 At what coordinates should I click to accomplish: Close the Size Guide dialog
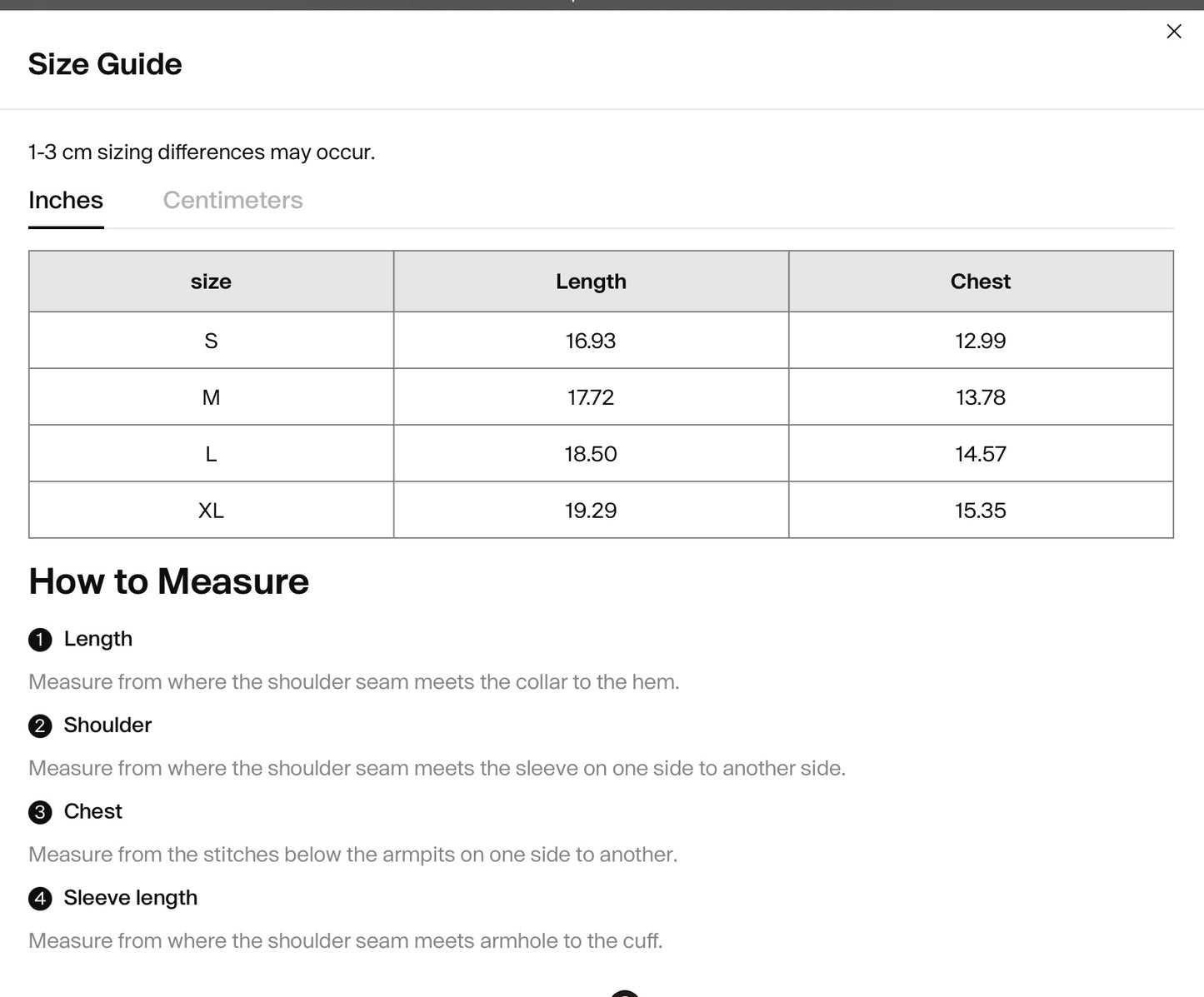coord(1174,32)
